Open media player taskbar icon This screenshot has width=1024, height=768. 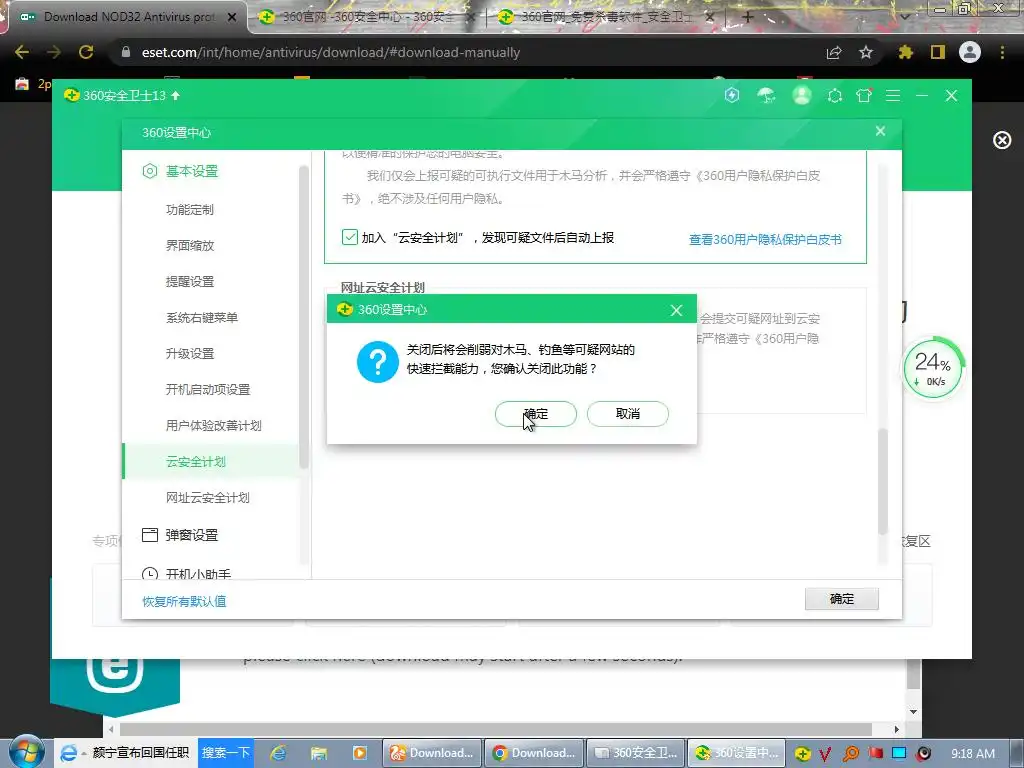[360, 753]
